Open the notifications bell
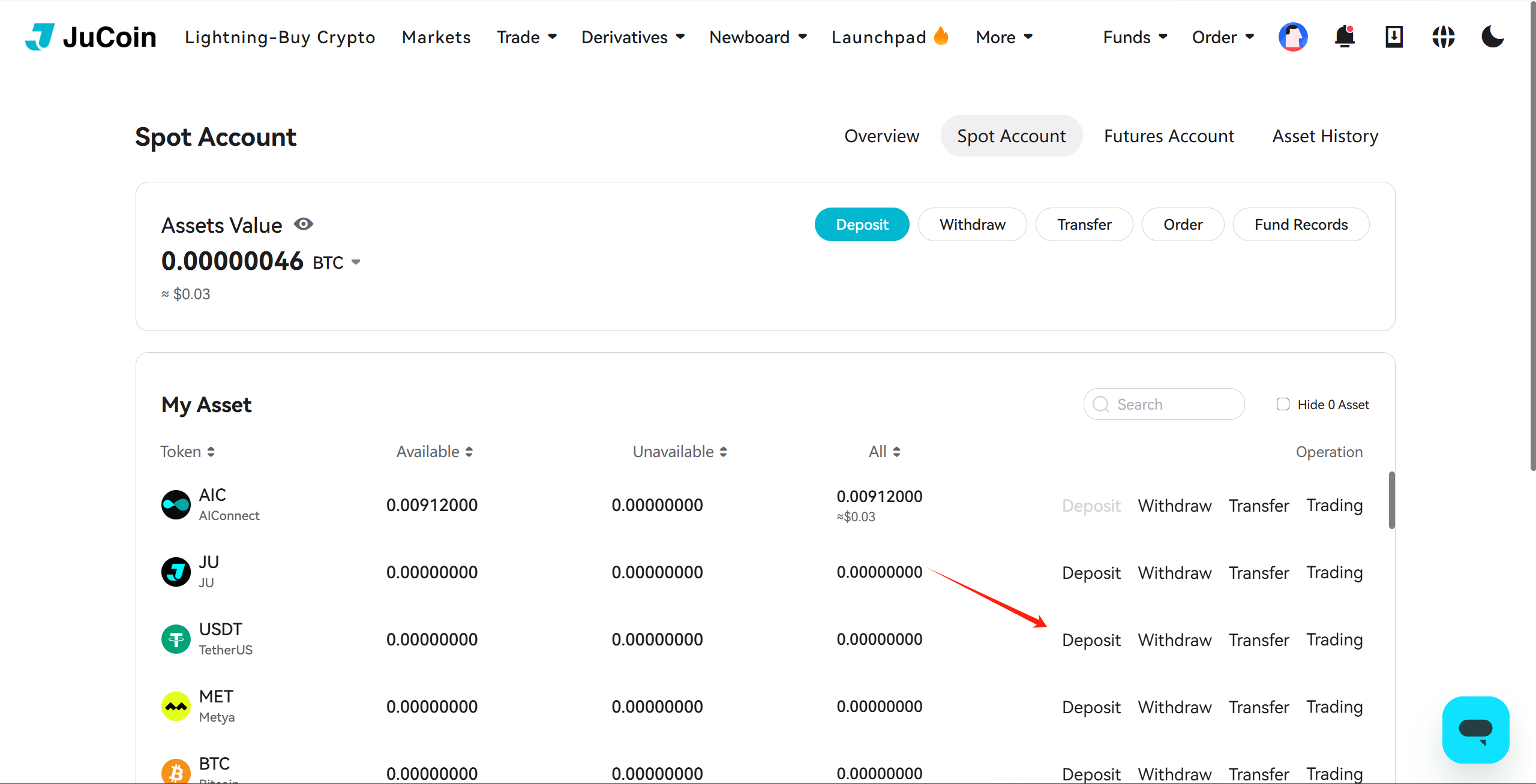 click(1345, 37)
